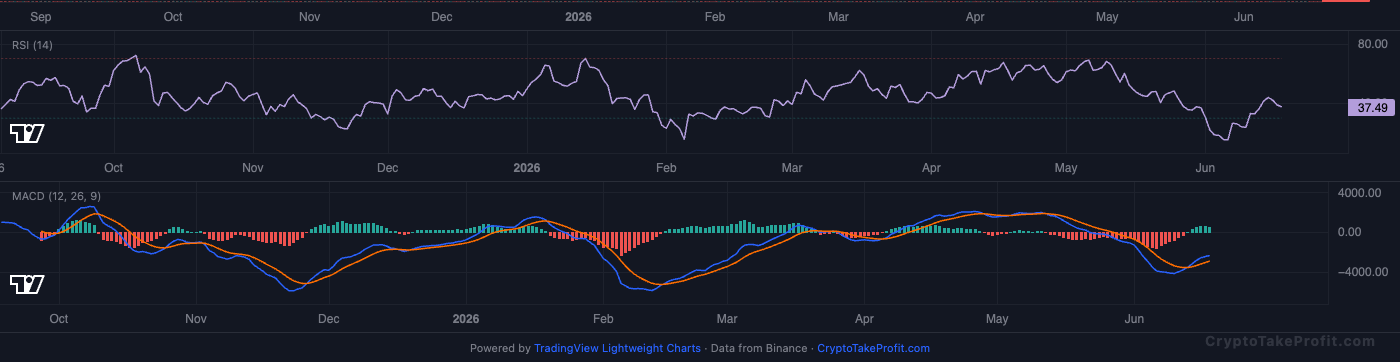
Task: Click the Oct label on the price chart time axis
Action: (x=173, y=17)
